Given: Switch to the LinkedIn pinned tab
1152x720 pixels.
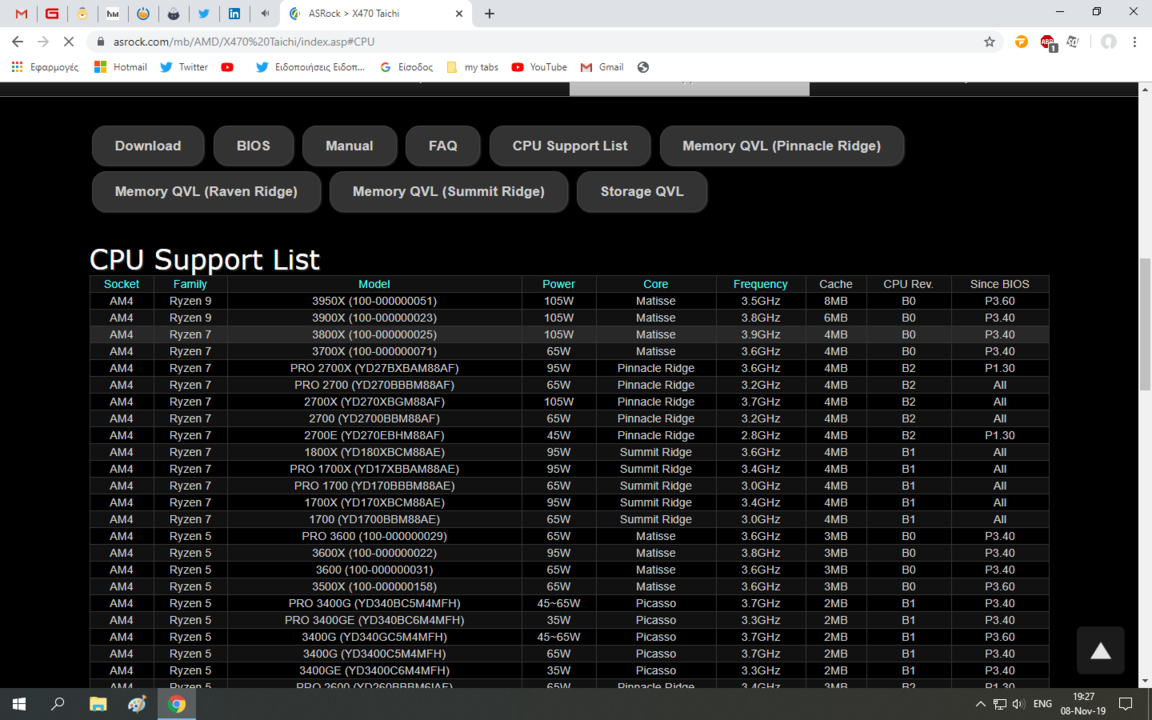Looking at the screenshot, I should (x=234, y=13).
